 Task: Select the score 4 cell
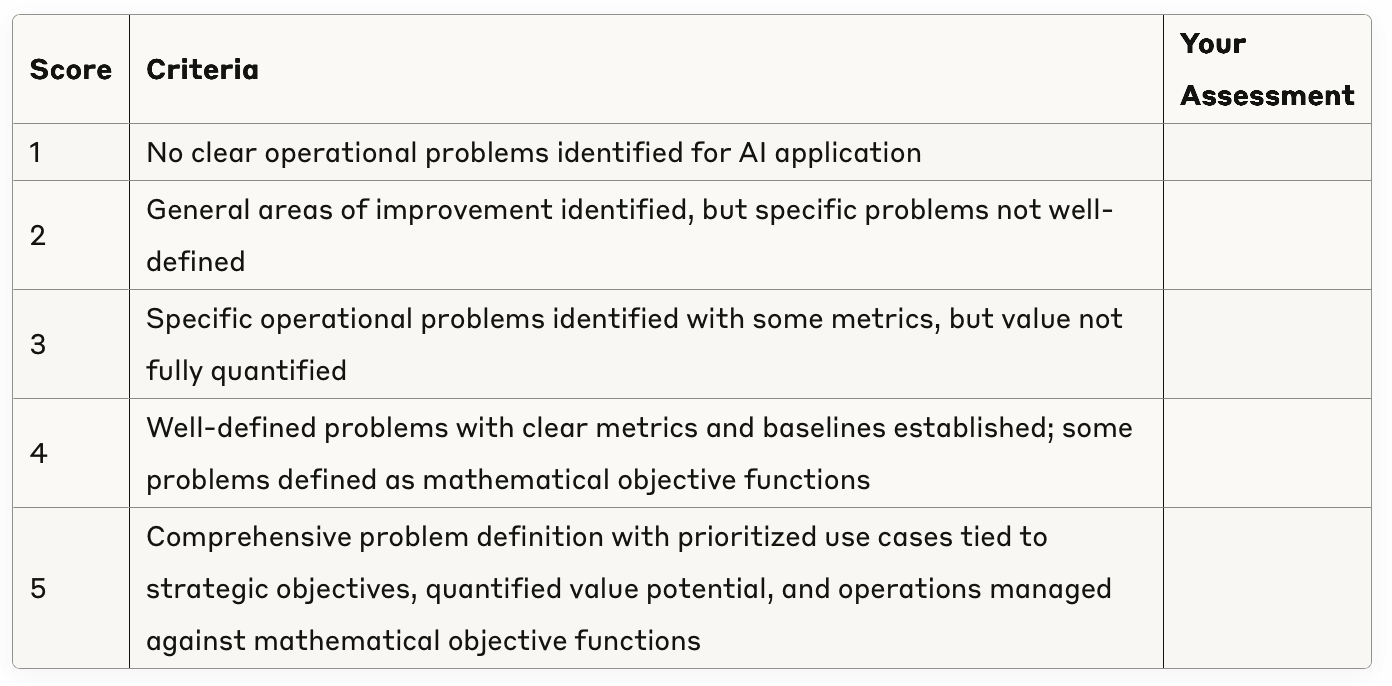coord(38,454)
